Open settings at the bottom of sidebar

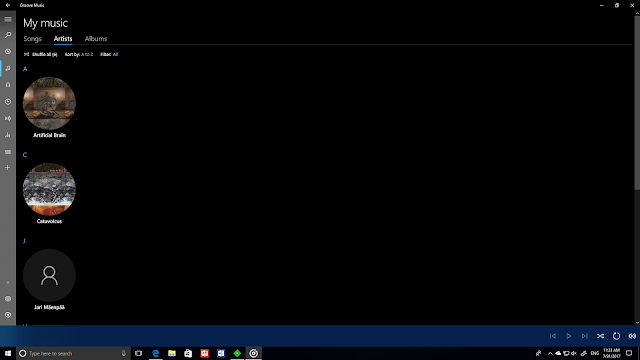(x=8, y=315)
